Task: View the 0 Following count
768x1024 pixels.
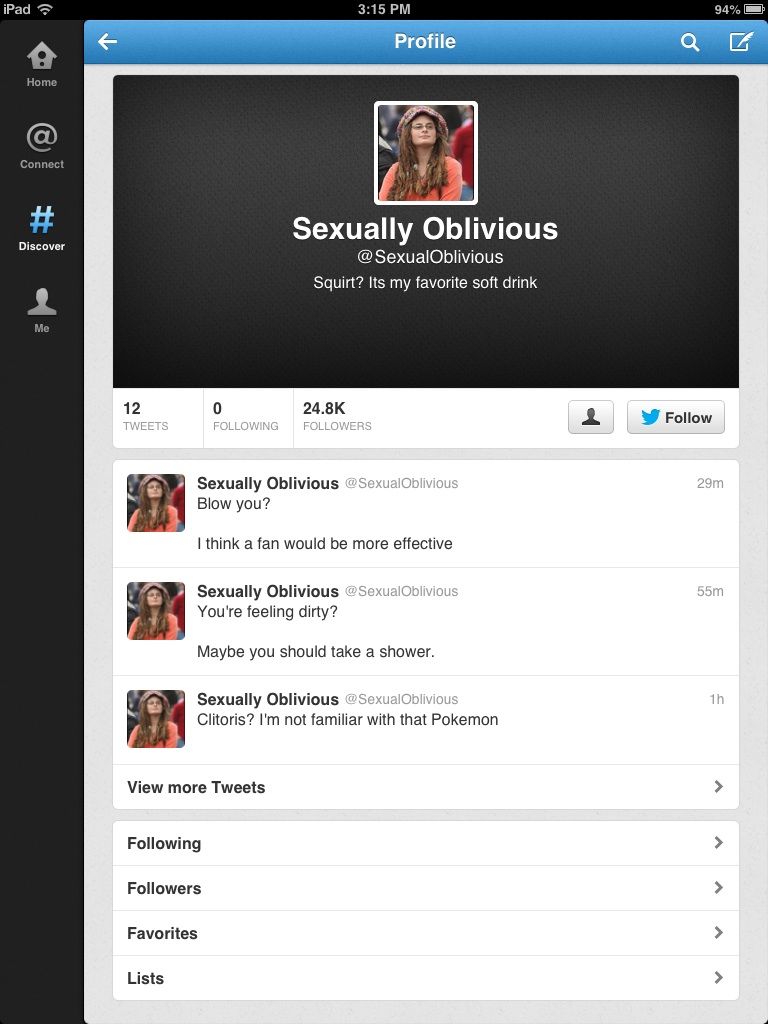Action: click(248, 417)
